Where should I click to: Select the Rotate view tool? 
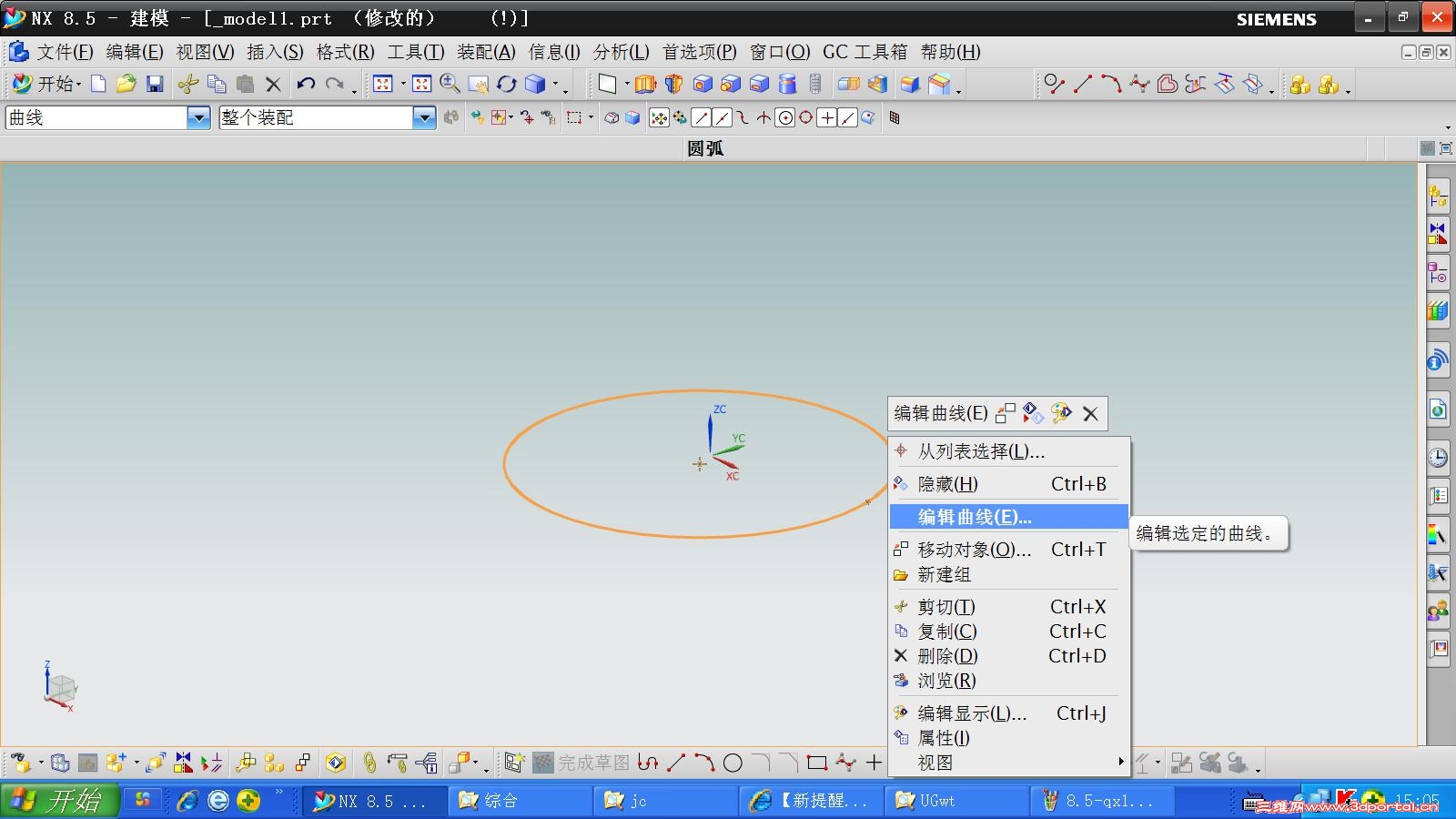coord(507,85)
